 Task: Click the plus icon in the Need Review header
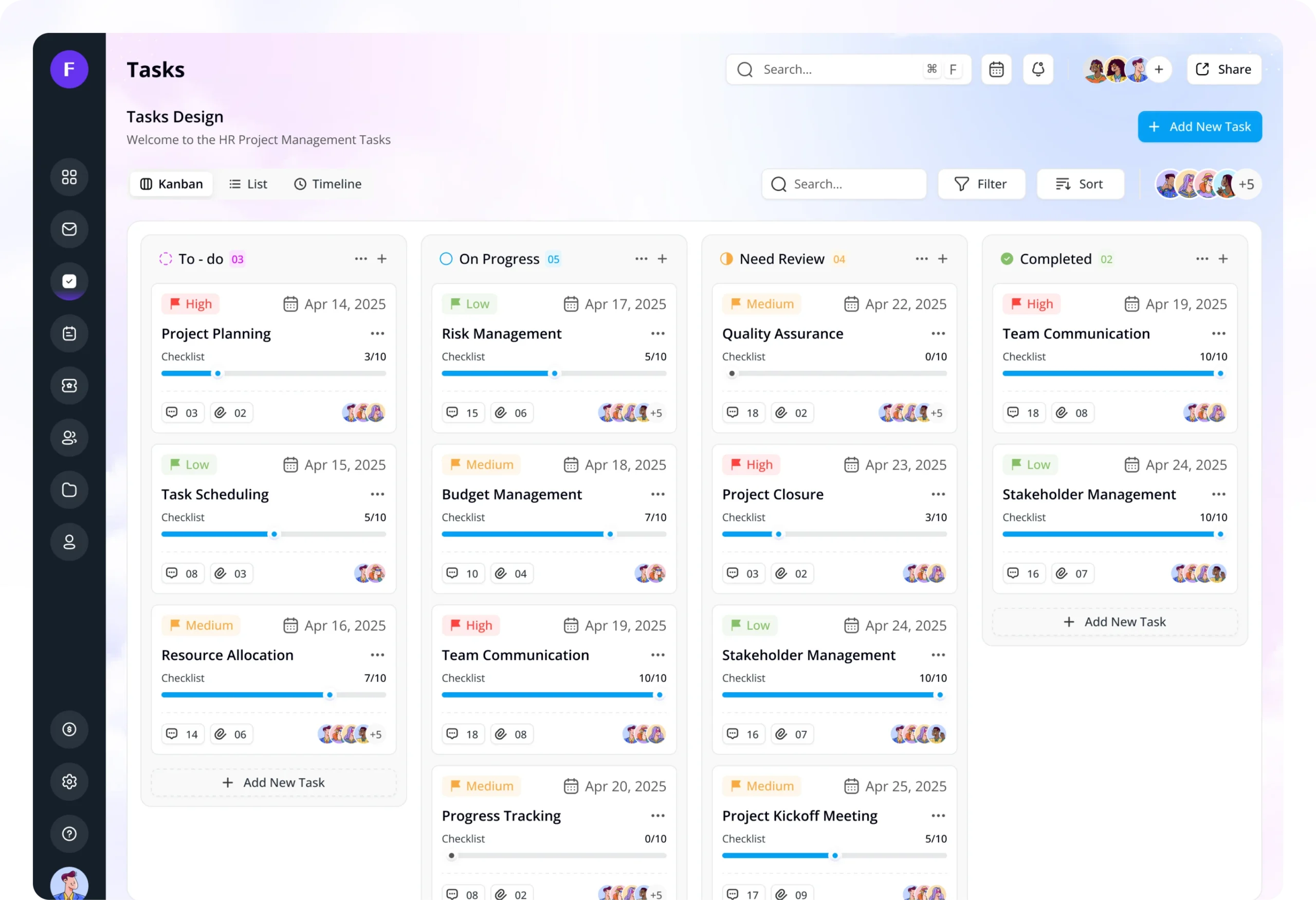click(943, 259)
